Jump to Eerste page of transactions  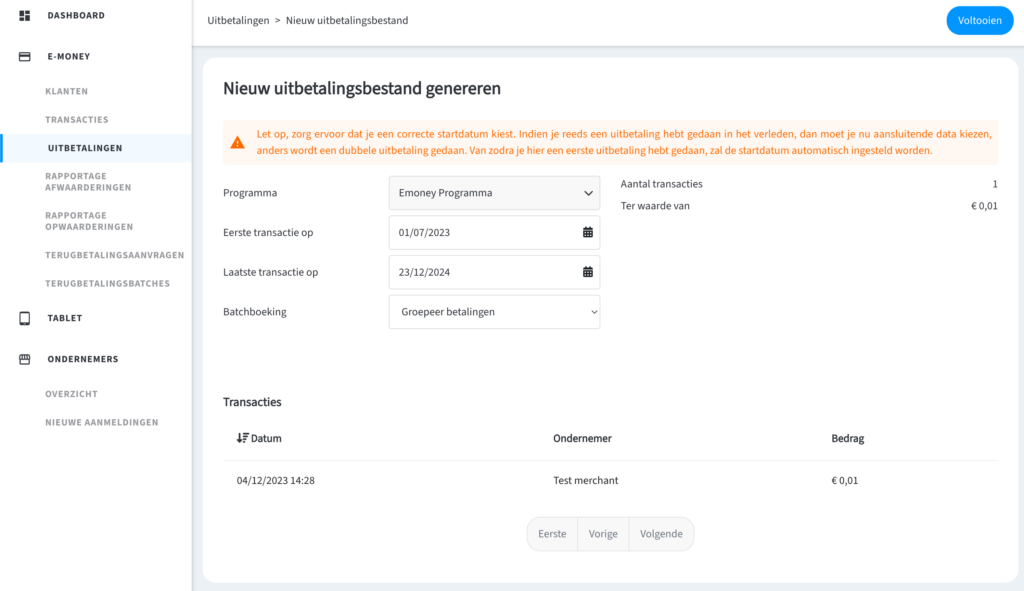click(x=552, y=534)
